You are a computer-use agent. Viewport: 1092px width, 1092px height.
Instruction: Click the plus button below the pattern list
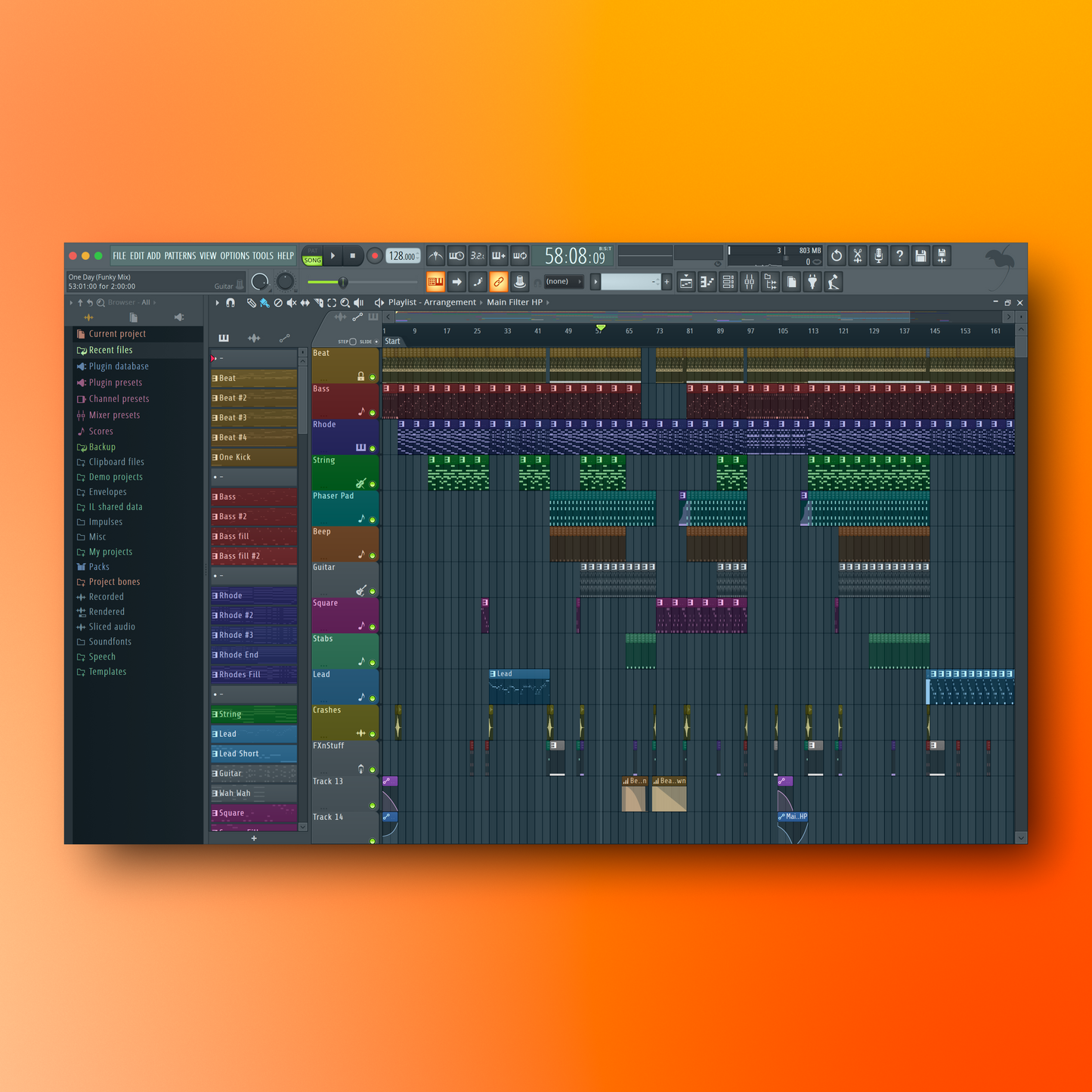point(254,838)
